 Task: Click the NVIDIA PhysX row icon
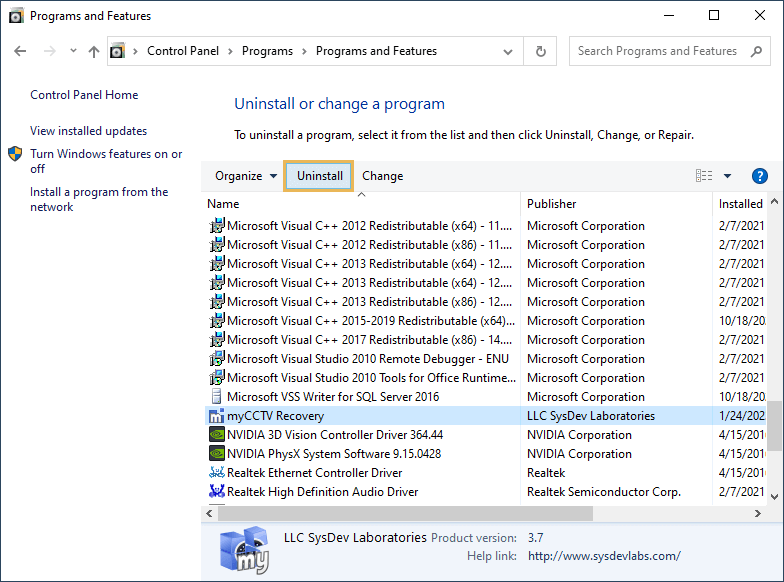pyautogui.click(x=216, y=454)
